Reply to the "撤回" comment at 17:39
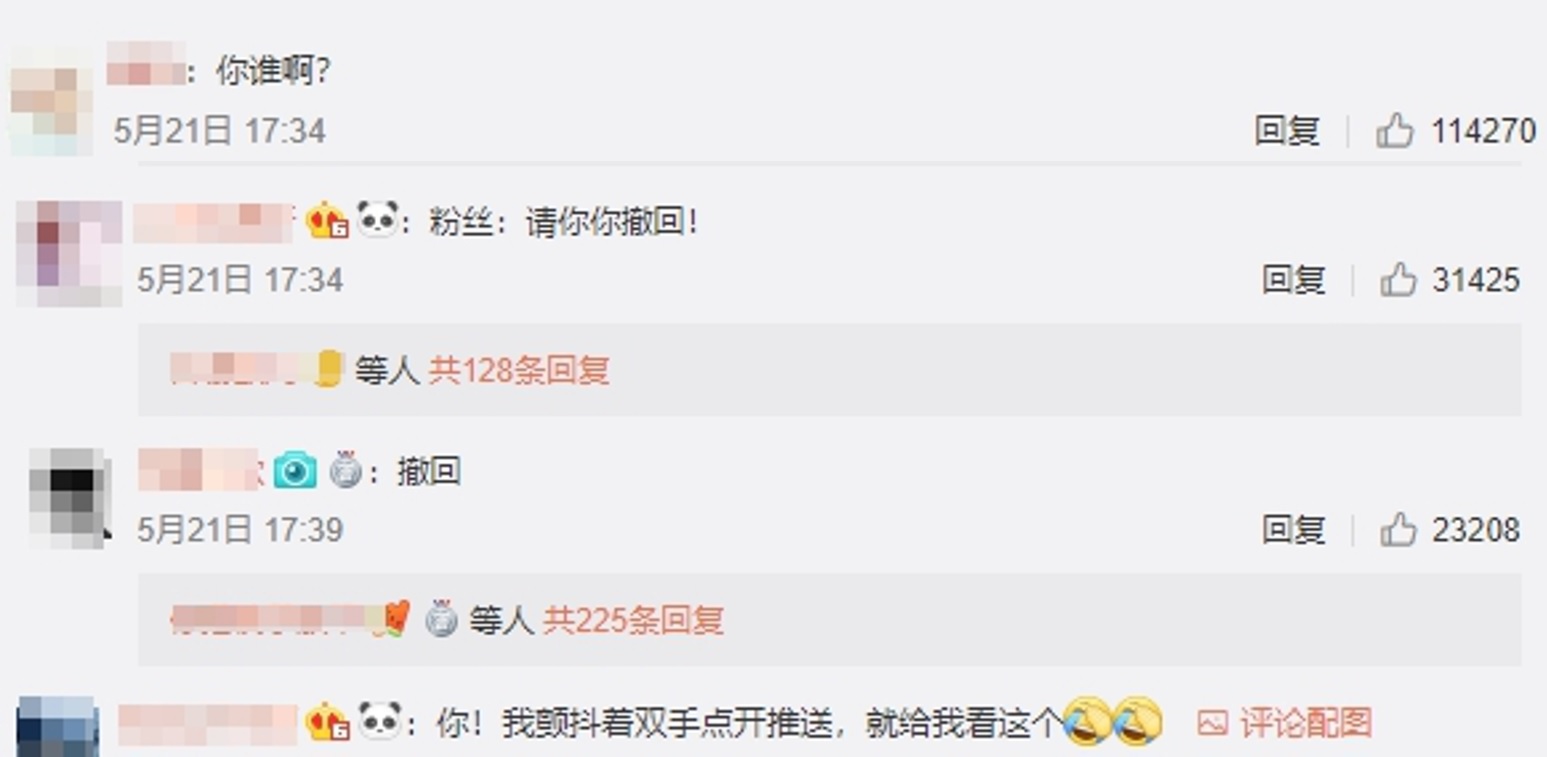The width and height of the screenshot is (1547, 757). [x=1294, y=530]
